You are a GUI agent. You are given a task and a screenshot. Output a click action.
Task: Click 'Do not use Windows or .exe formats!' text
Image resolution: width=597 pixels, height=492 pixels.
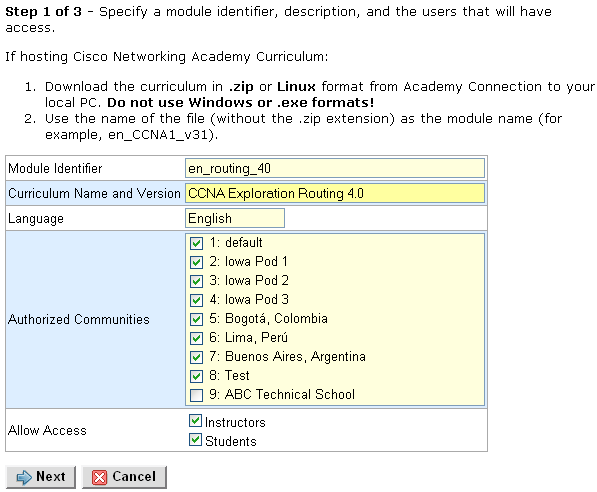click(241, 103)
